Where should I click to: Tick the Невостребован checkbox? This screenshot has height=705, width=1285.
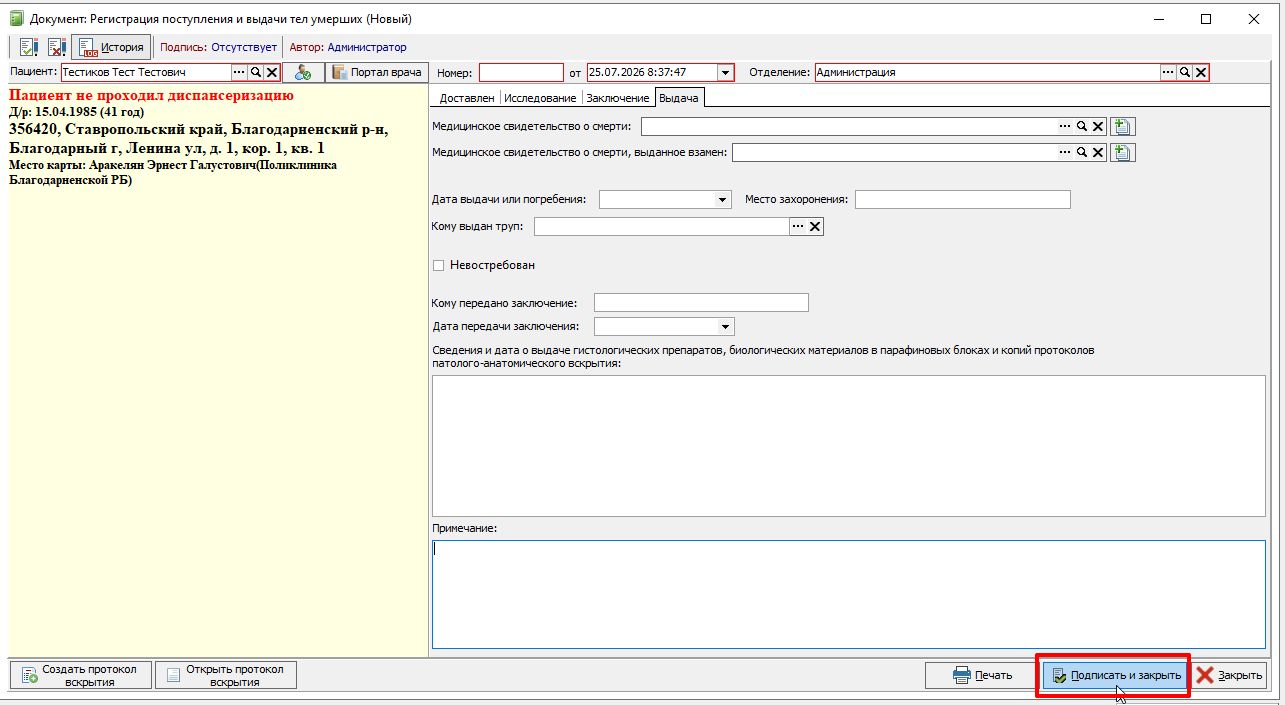coord(438,265)
